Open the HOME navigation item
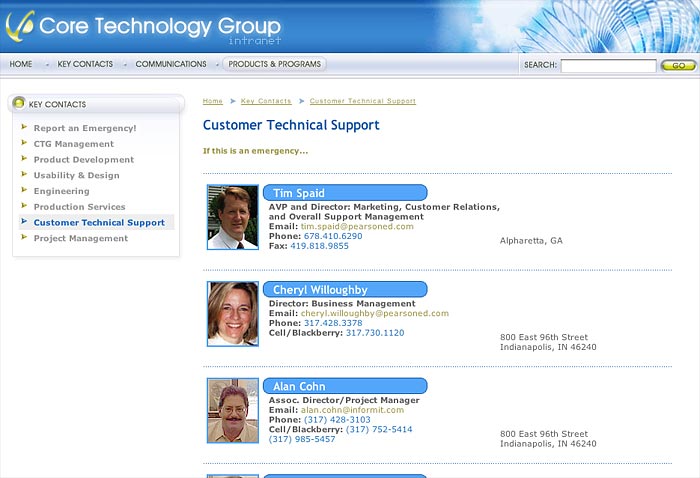Screen dimensions: 700x478 coord(21,64)
